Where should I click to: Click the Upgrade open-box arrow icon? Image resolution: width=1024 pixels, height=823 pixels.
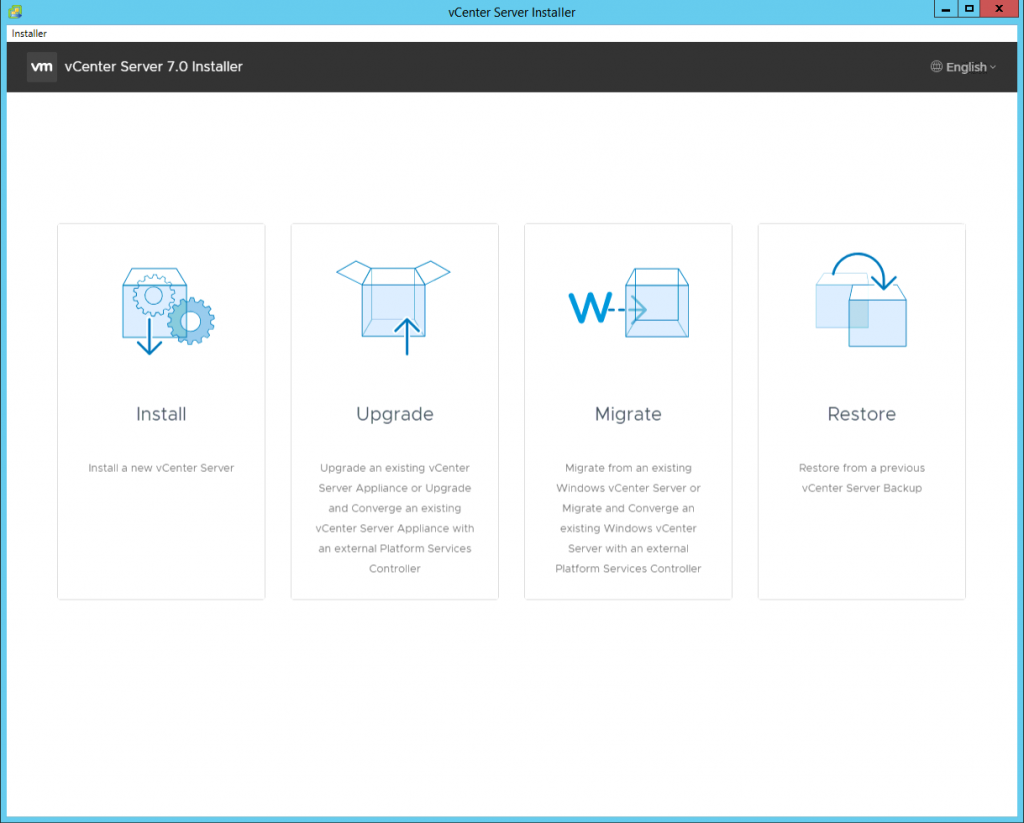394,306
